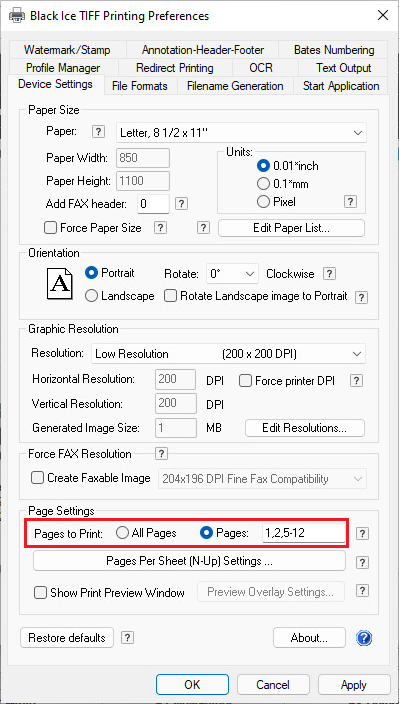Click Preview Overlay Settings button
This screenshot has height=704, width=399.
coord(271,592)
